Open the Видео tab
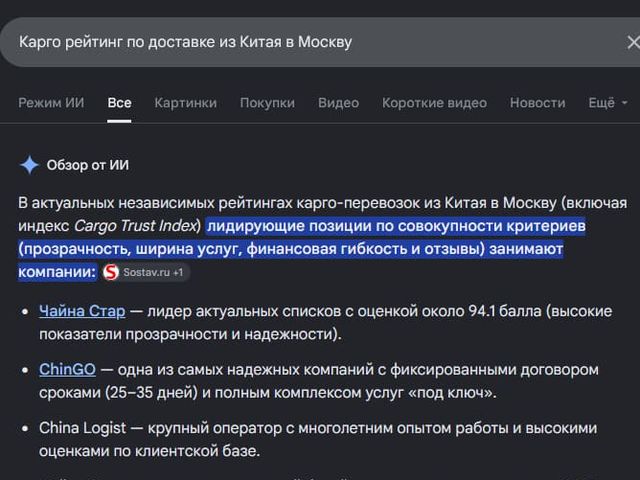The height and width of the screenshot is (480, 640). pyautogui.click(x=338, y=102)
